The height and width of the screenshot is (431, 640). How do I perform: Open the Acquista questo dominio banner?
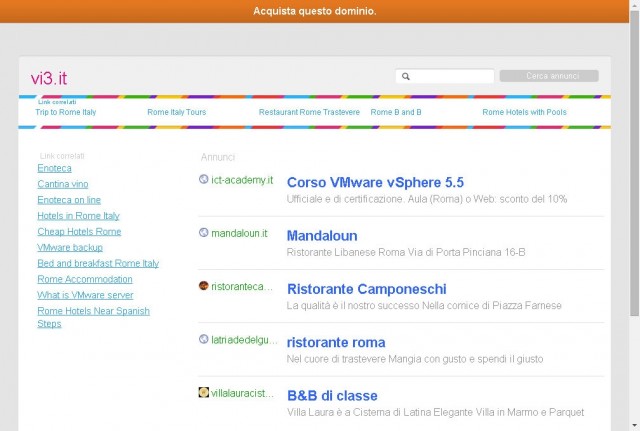pos(314,11)
